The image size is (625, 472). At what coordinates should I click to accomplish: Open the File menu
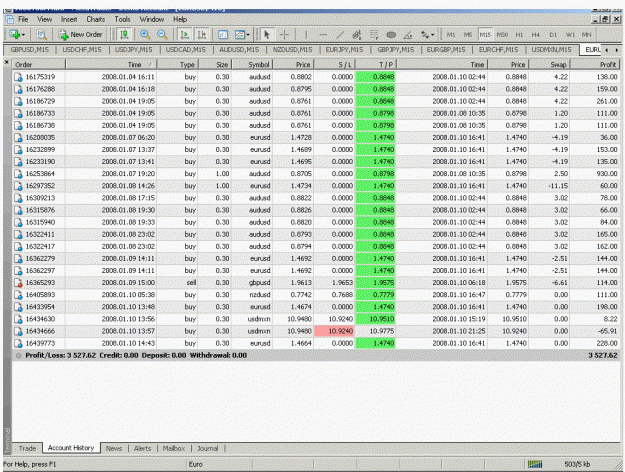point(23,19)
